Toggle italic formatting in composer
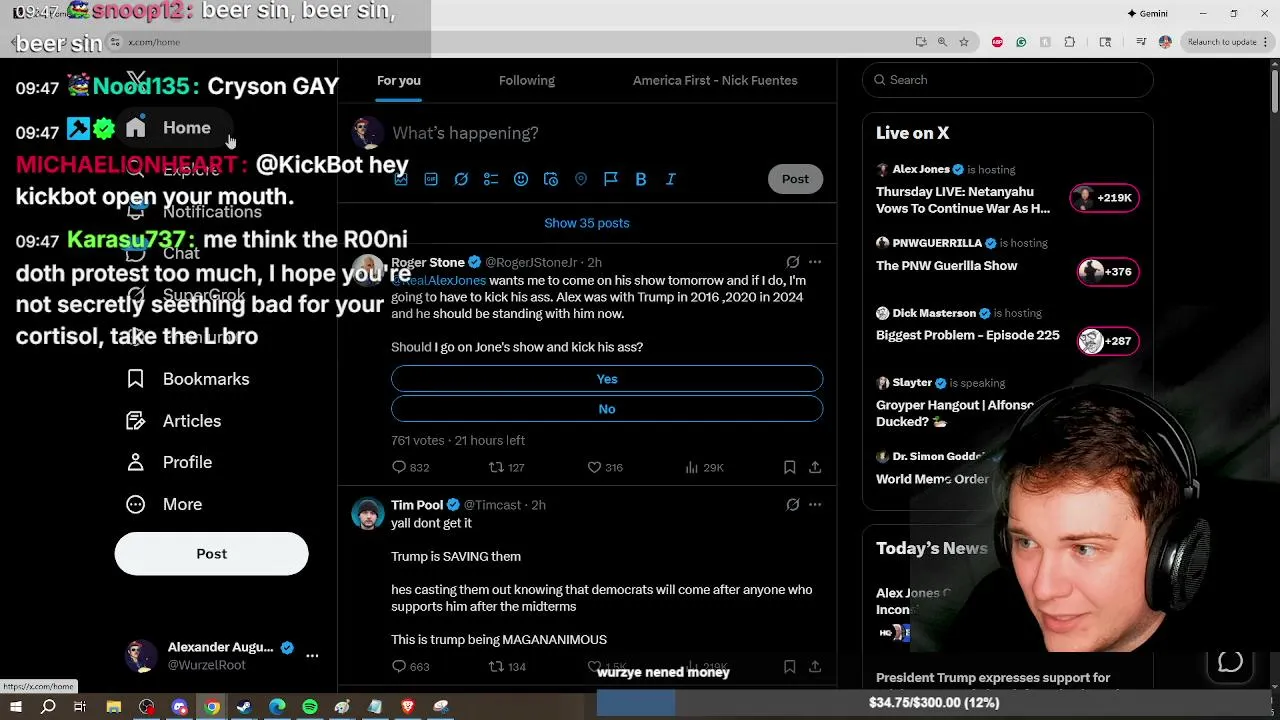 click(671, 179)
